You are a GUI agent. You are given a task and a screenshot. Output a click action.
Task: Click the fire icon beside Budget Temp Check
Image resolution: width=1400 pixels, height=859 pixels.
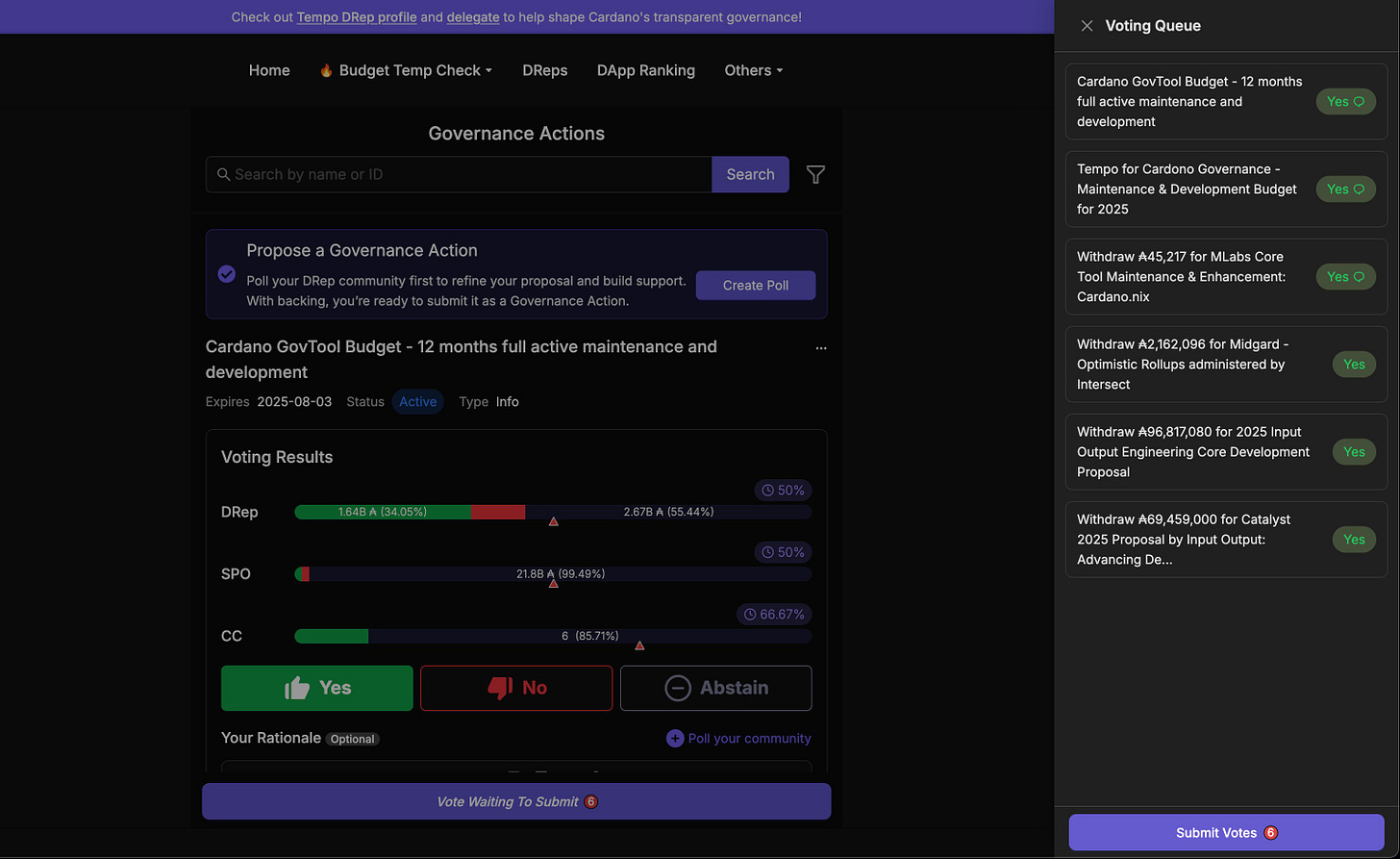pyautogui.click(x=326, y=70)
